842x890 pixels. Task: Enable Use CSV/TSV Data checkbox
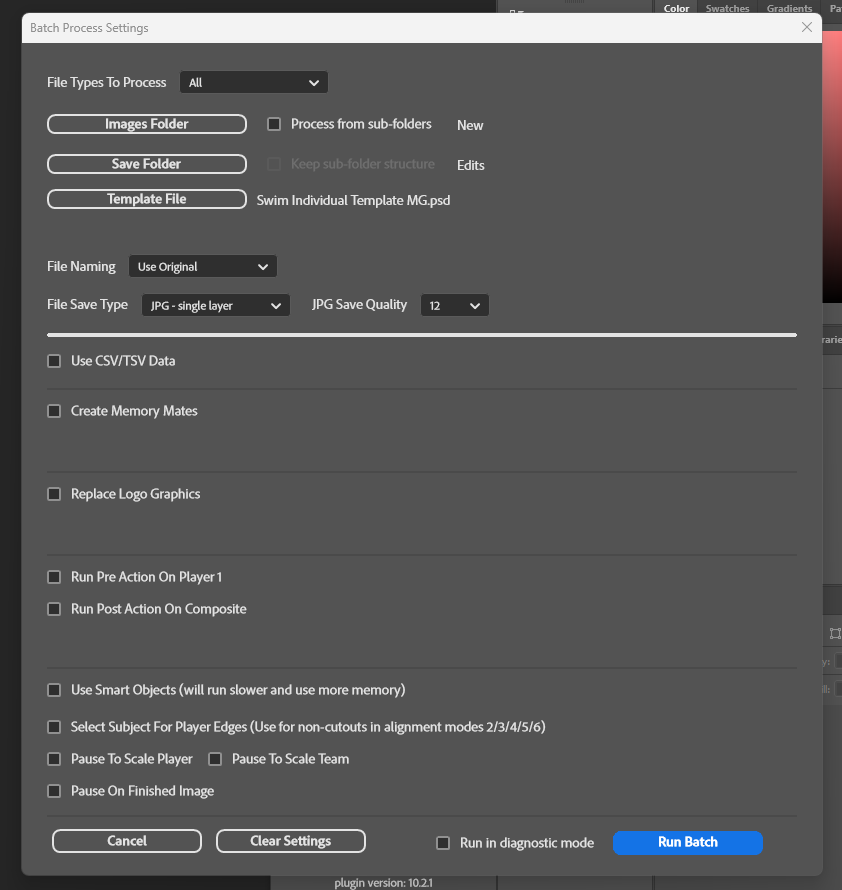coord(55,361)
